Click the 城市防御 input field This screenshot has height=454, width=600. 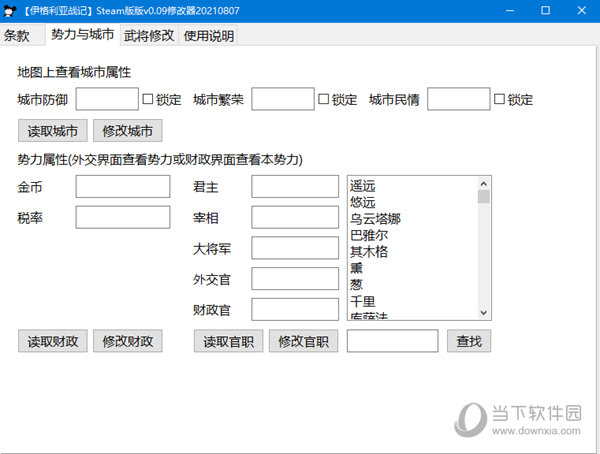[x=107, y=99]
